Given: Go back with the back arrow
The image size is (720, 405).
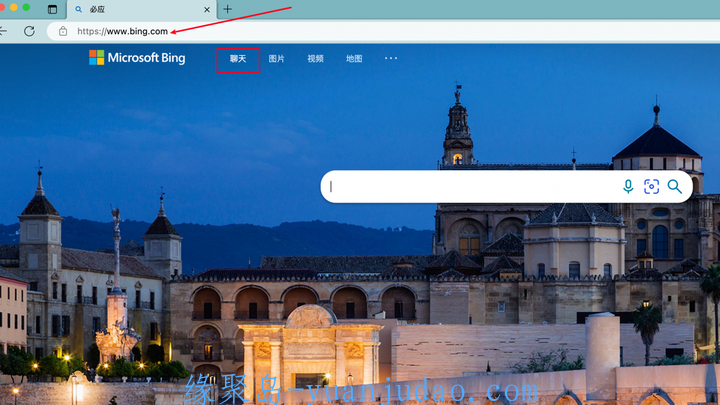Looking at the screenshot, I should pyautogui.click(x=3, y=31).
